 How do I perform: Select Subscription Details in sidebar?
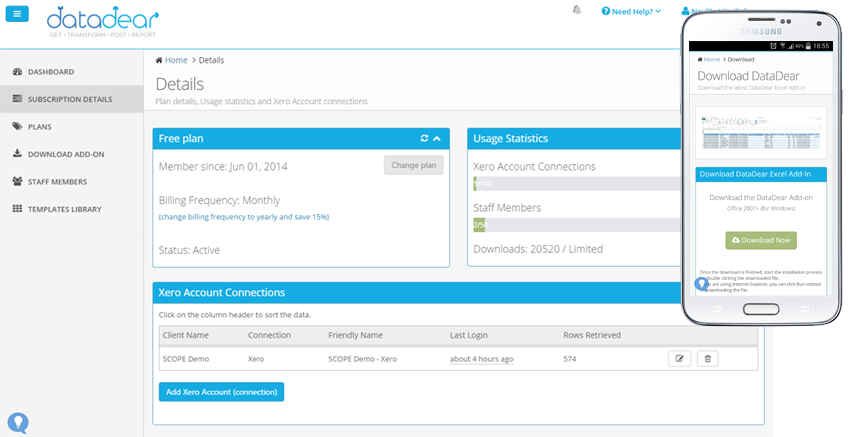[72, 99]
